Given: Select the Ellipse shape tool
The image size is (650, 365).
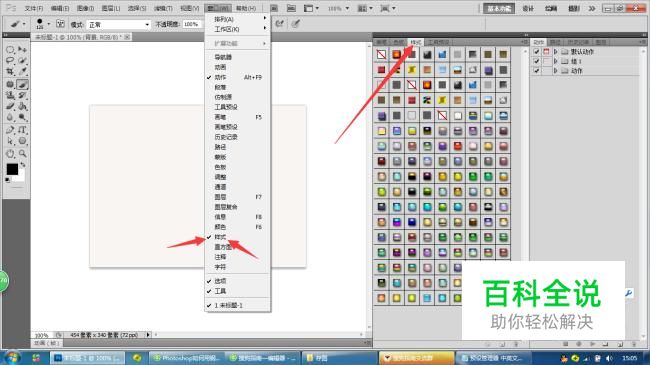Looking at the screenshot, I should point(22,141).
